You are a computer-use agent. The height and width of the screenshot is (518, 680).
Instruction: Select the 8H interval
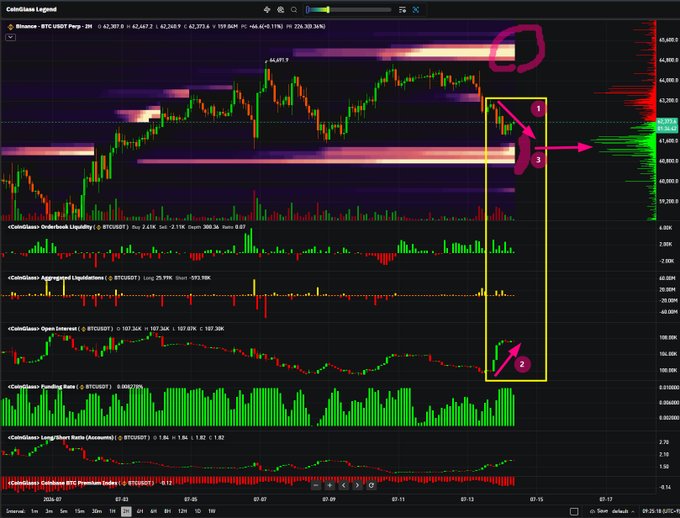click(x=167, y=511)
